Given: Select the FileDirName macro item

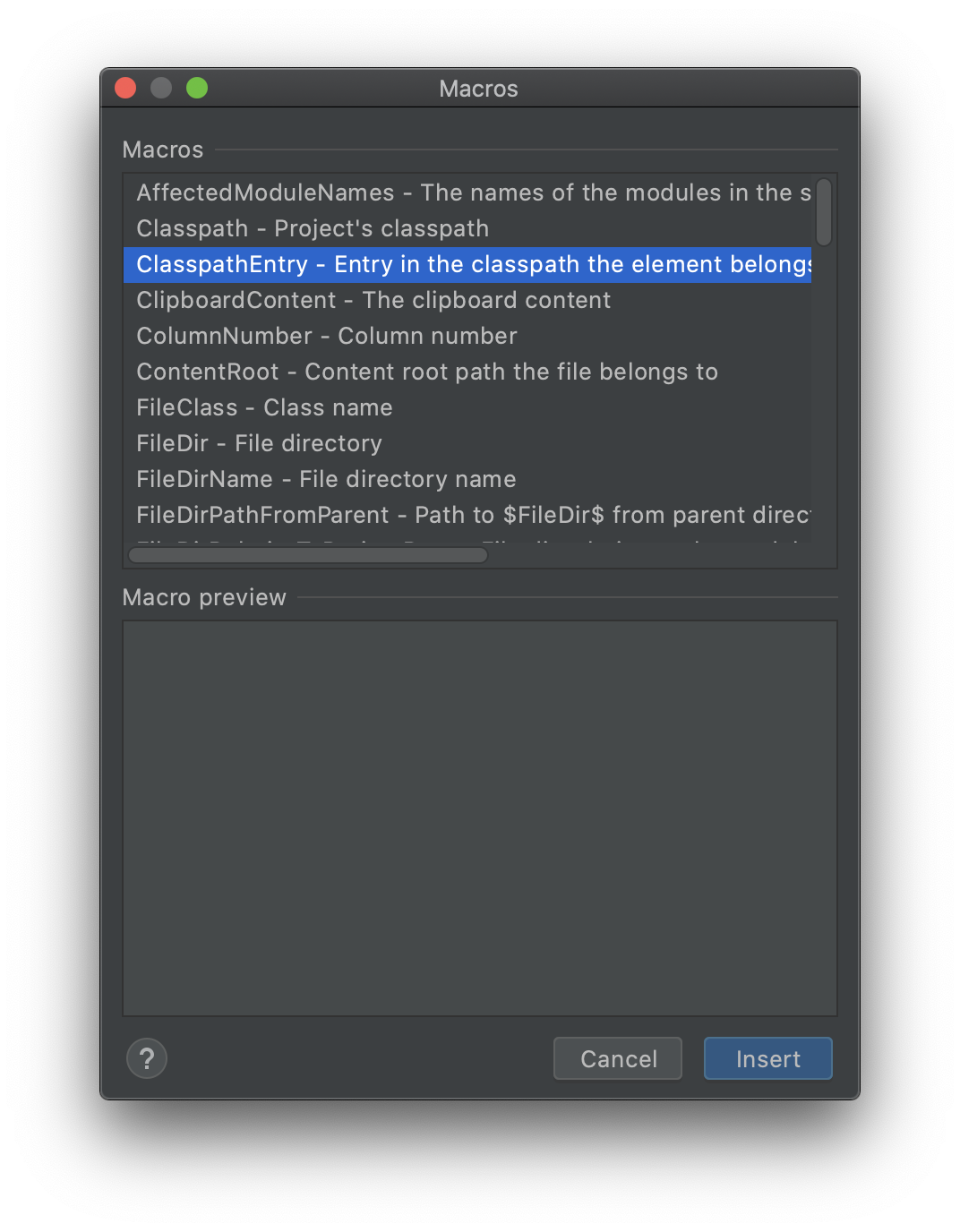Looking at the screenshot, I should (467, 479).
